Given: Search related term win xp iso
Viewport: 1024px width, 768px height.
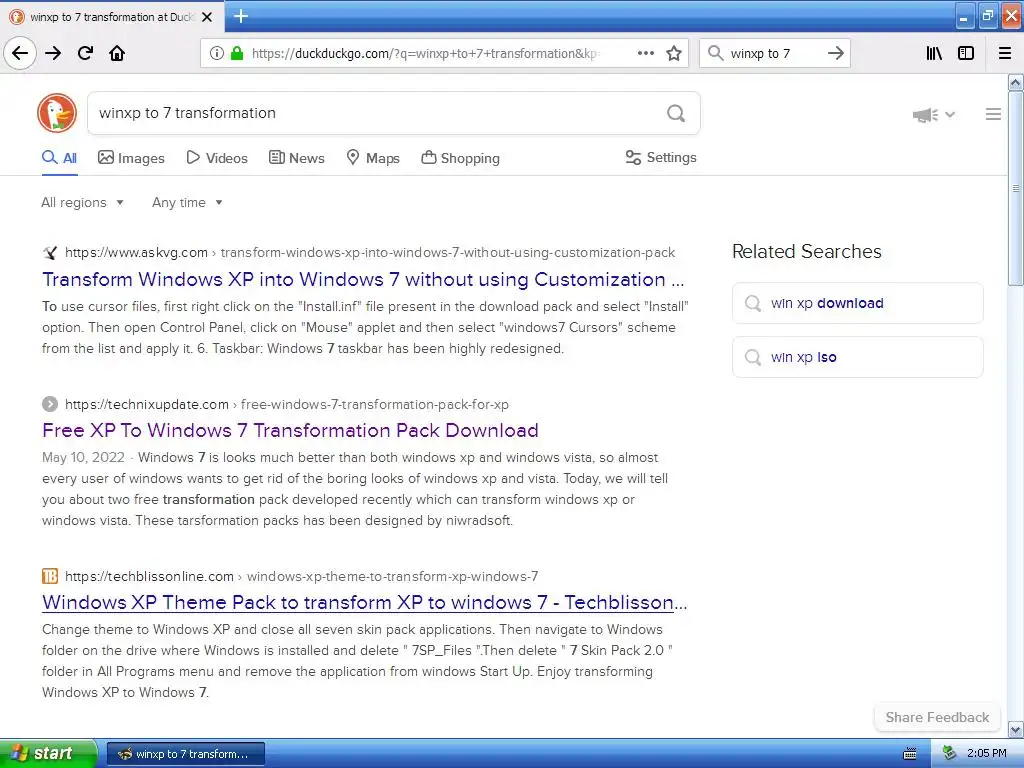Looking at the screenshot, I should pos(857,357).
